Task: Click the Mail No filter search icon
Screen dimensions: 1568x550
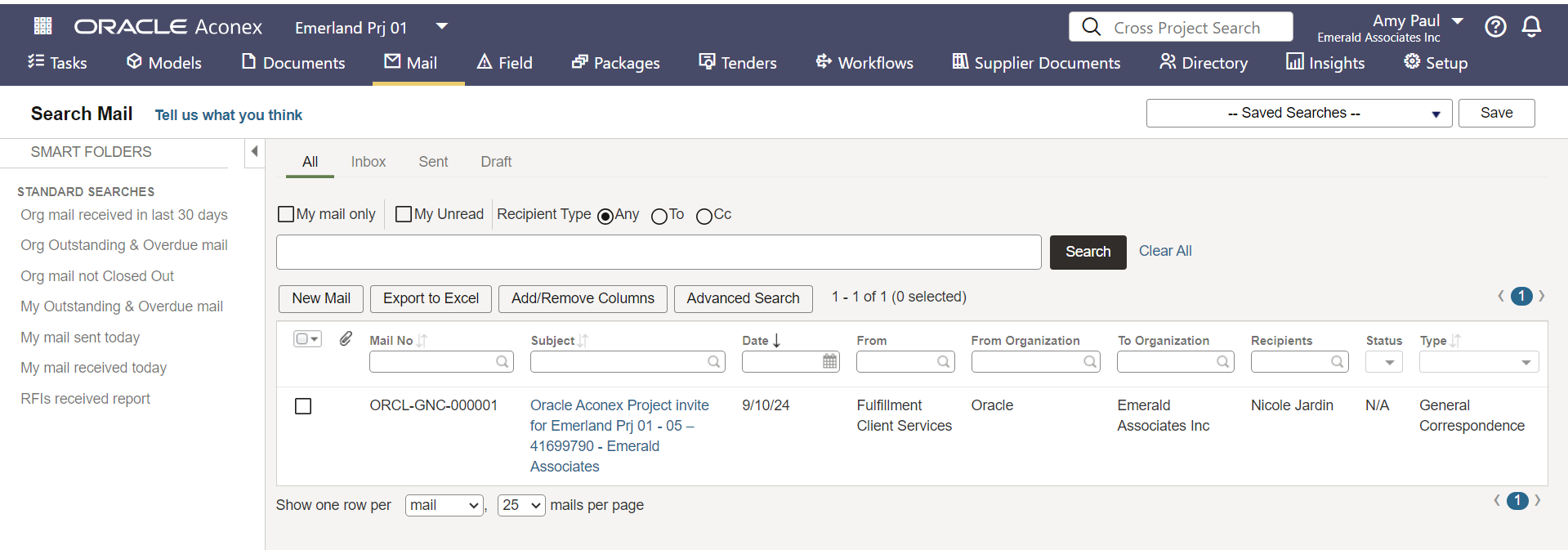Action: [x=502, y=361]
